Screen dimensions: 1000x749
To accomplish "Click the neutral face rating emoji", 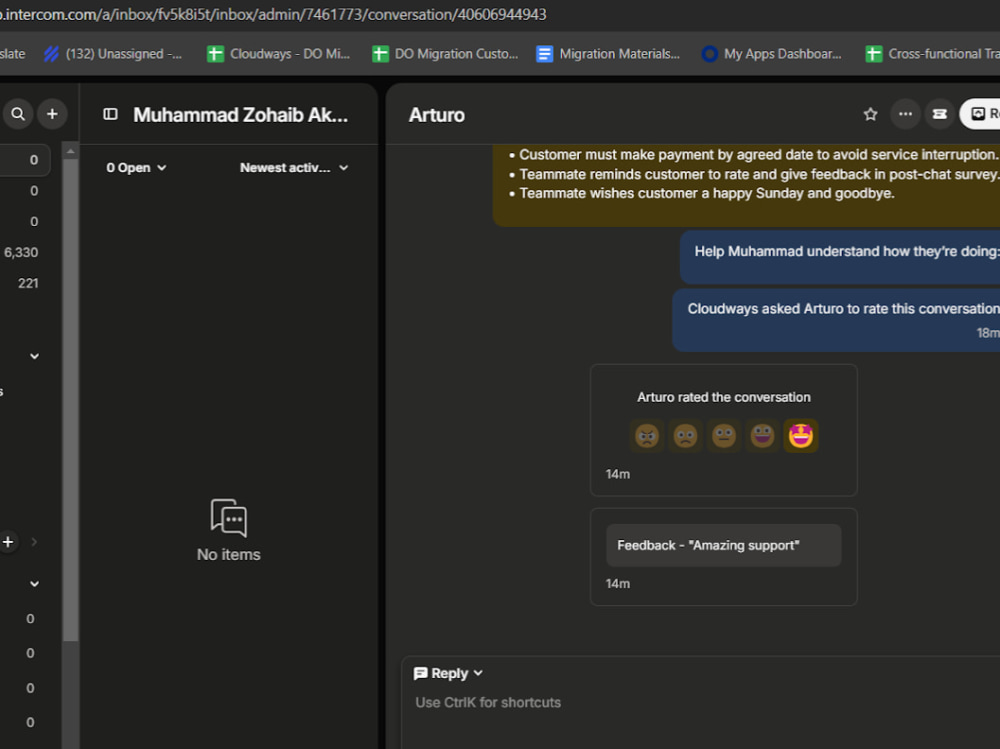I will tap(724, 436).
